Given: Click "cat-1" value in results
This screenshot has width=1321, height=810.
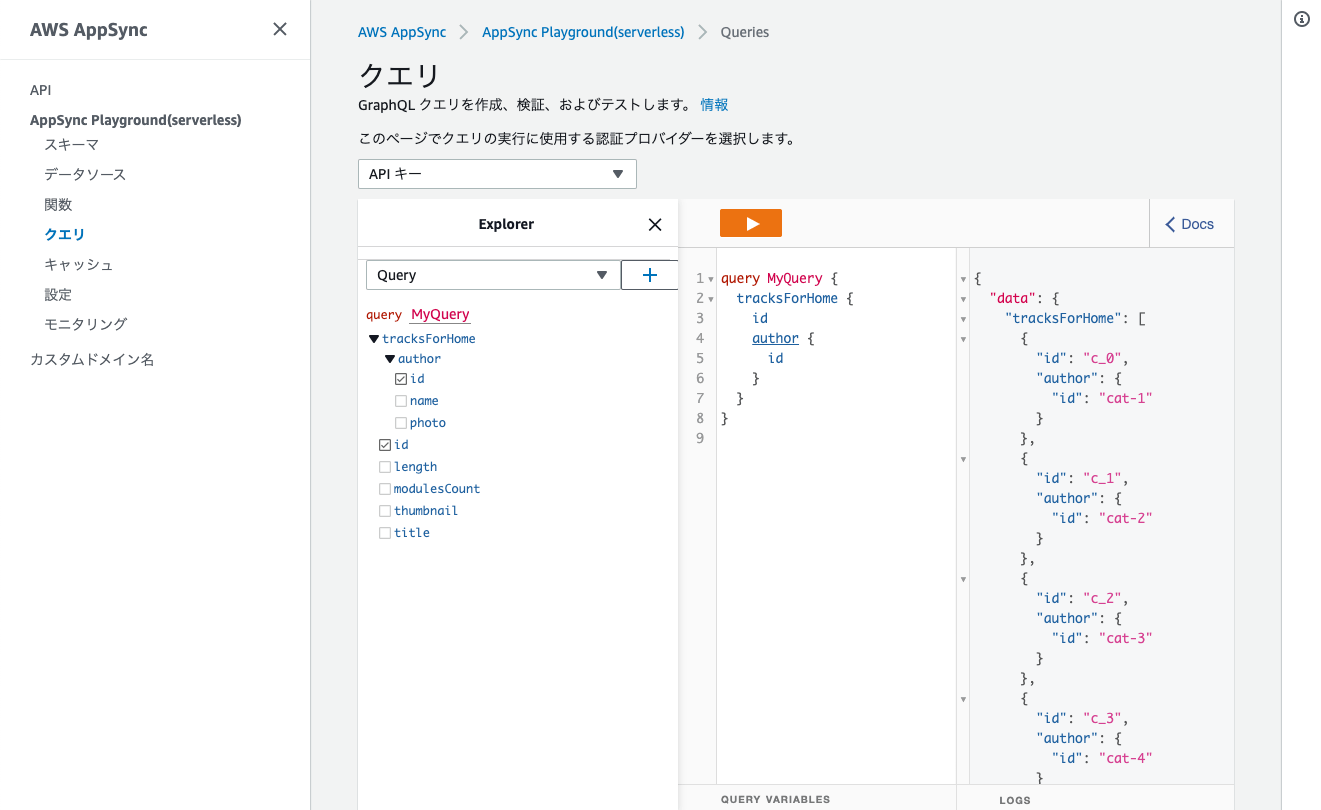Looking at the screenshot, I should 1125,399.
